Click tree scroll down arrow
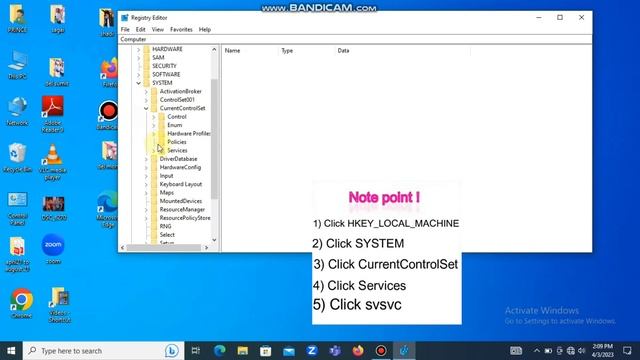Screen dimensions: 640x360 click(214, 240)
